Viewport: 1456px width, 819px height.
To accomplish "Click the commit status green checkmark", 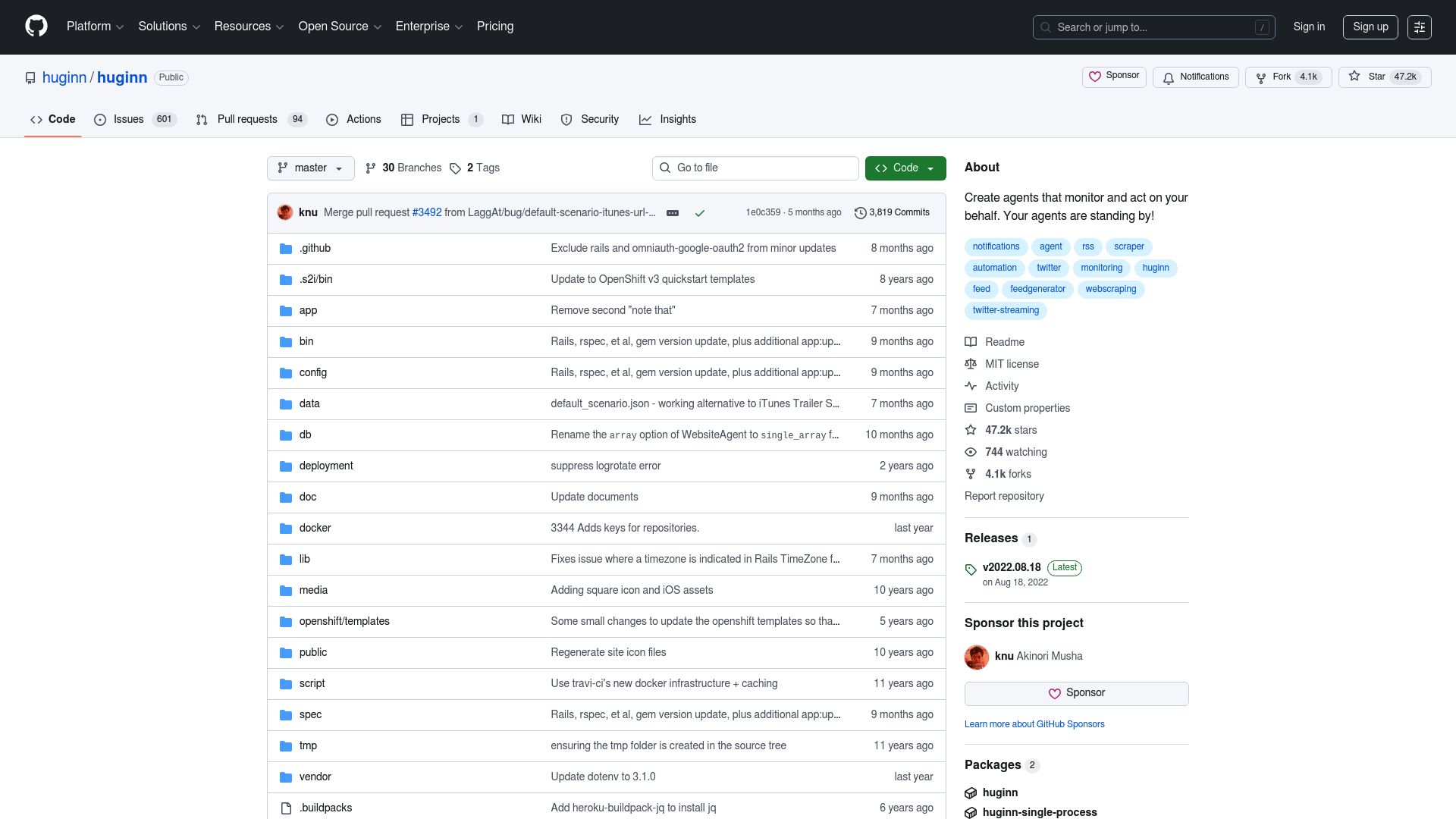I will (700, 213).
